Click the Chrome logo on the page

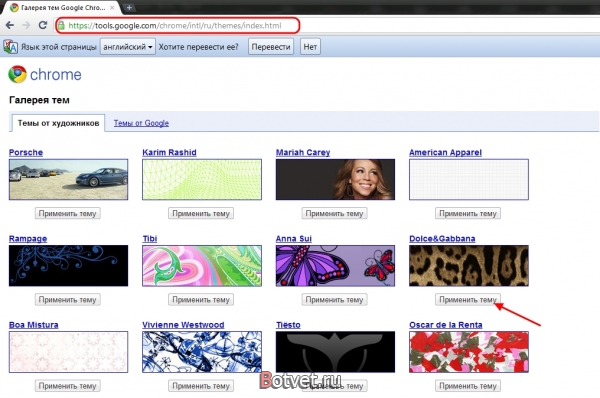click(x=17, y=74)
